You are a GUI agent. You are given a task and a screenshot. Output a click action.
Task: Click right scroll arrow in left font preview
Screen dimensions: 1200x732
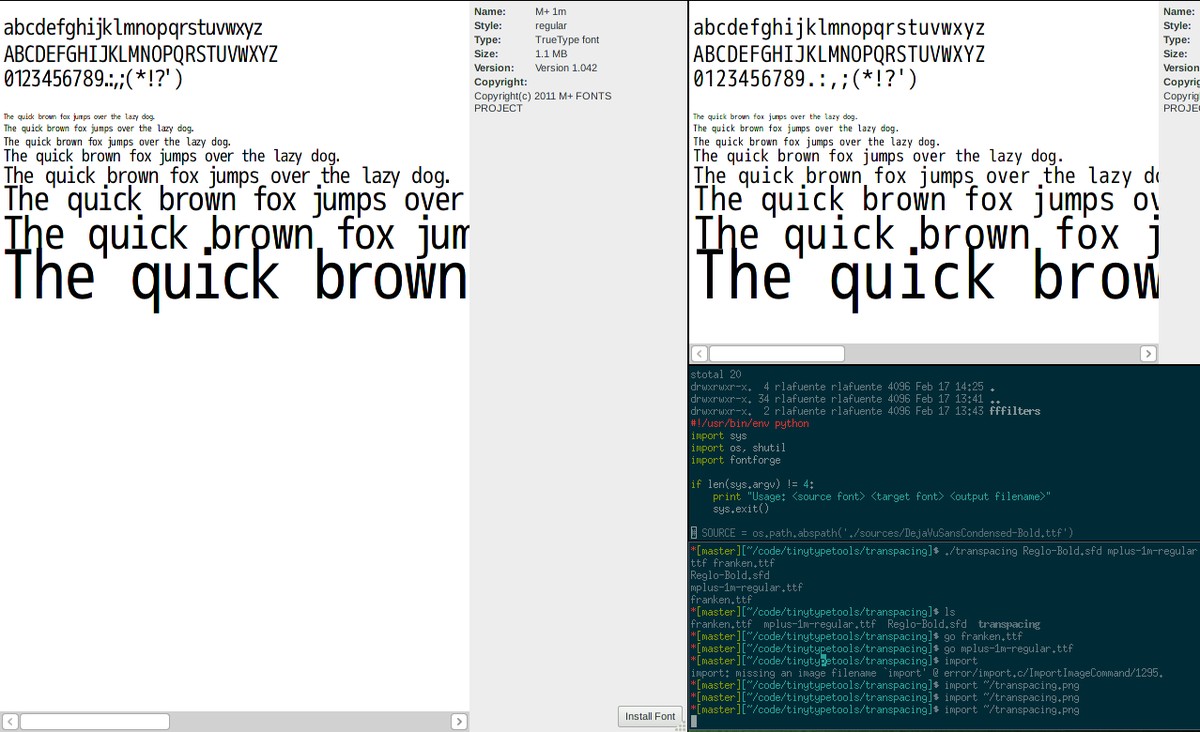pyautogui.click(x=459, y=721)
